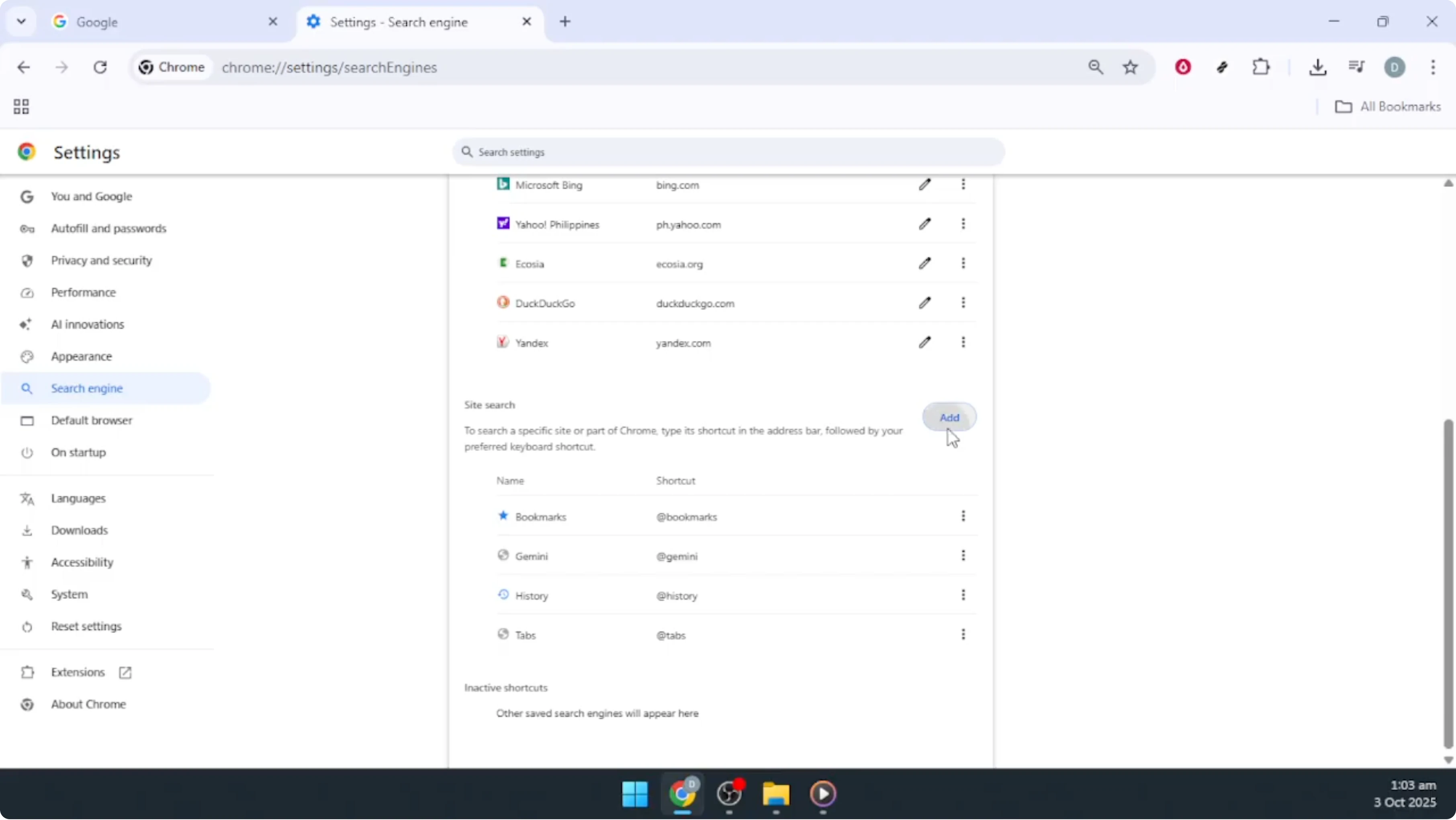Select Performance in the sidebar
This screenshot has width=1456, height=820.
point(105,292)
